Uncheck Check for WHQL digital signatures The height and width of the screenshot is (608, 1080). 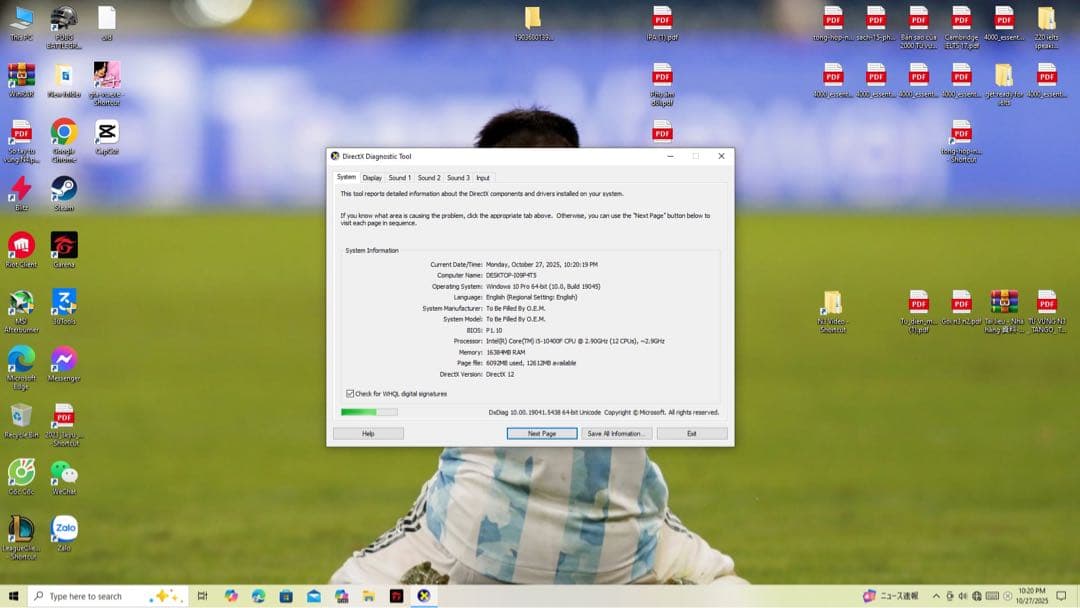tap(350, 394)
